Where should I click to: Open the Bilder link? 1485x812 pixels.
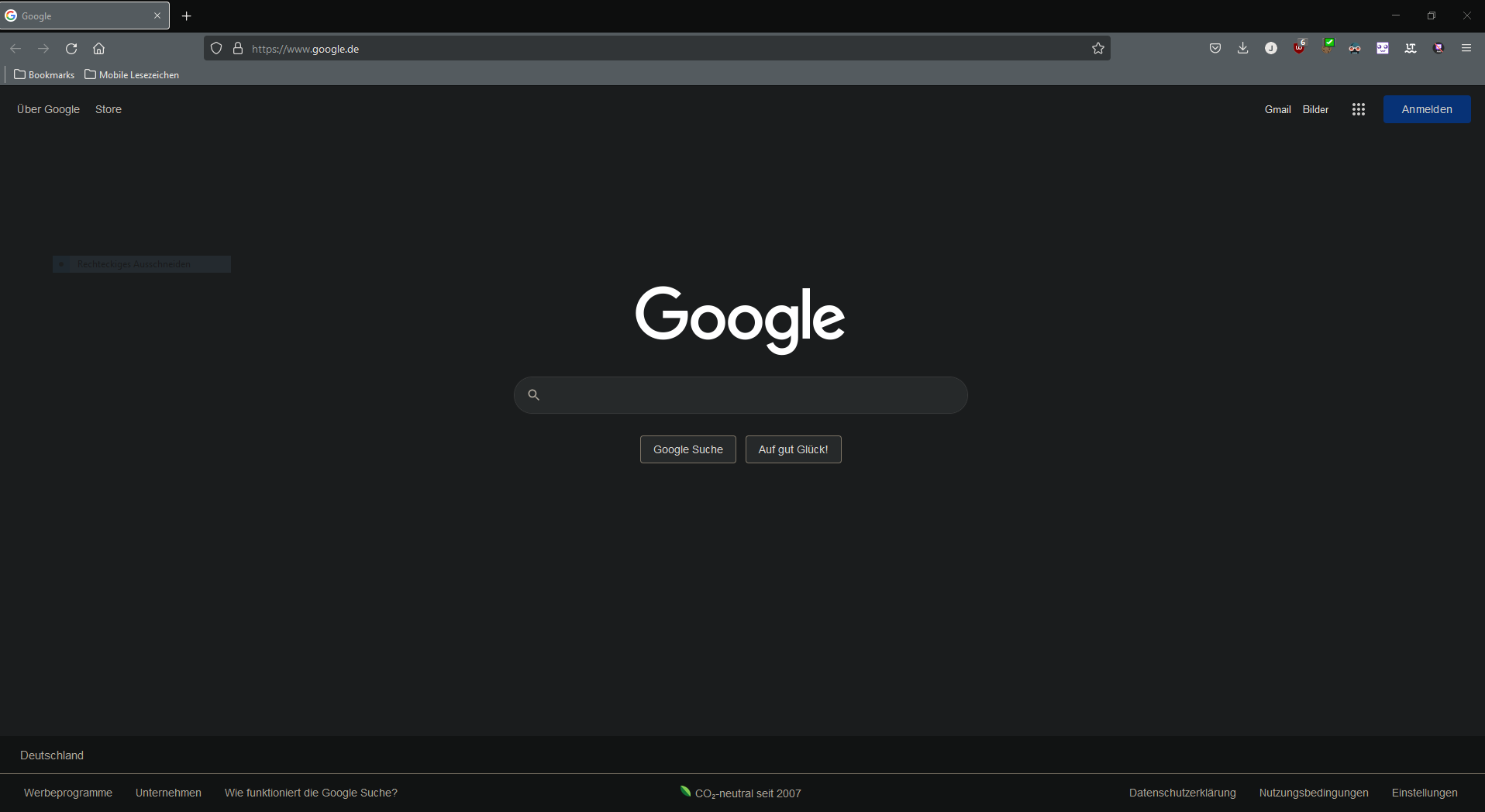click(1316, 109)
